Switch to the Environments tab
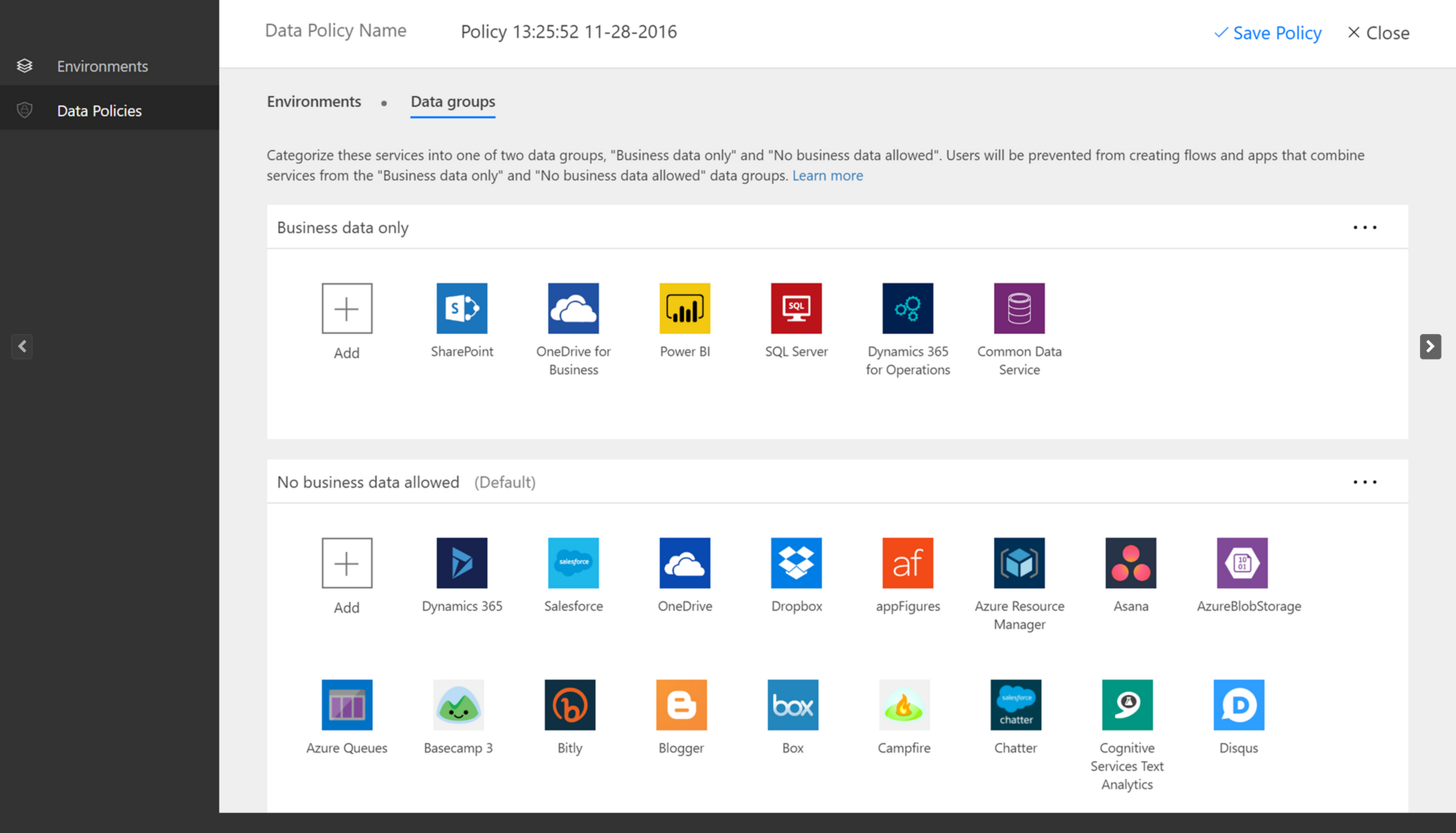The width and height of the screenshot is (1456, 833). point(313,101)
